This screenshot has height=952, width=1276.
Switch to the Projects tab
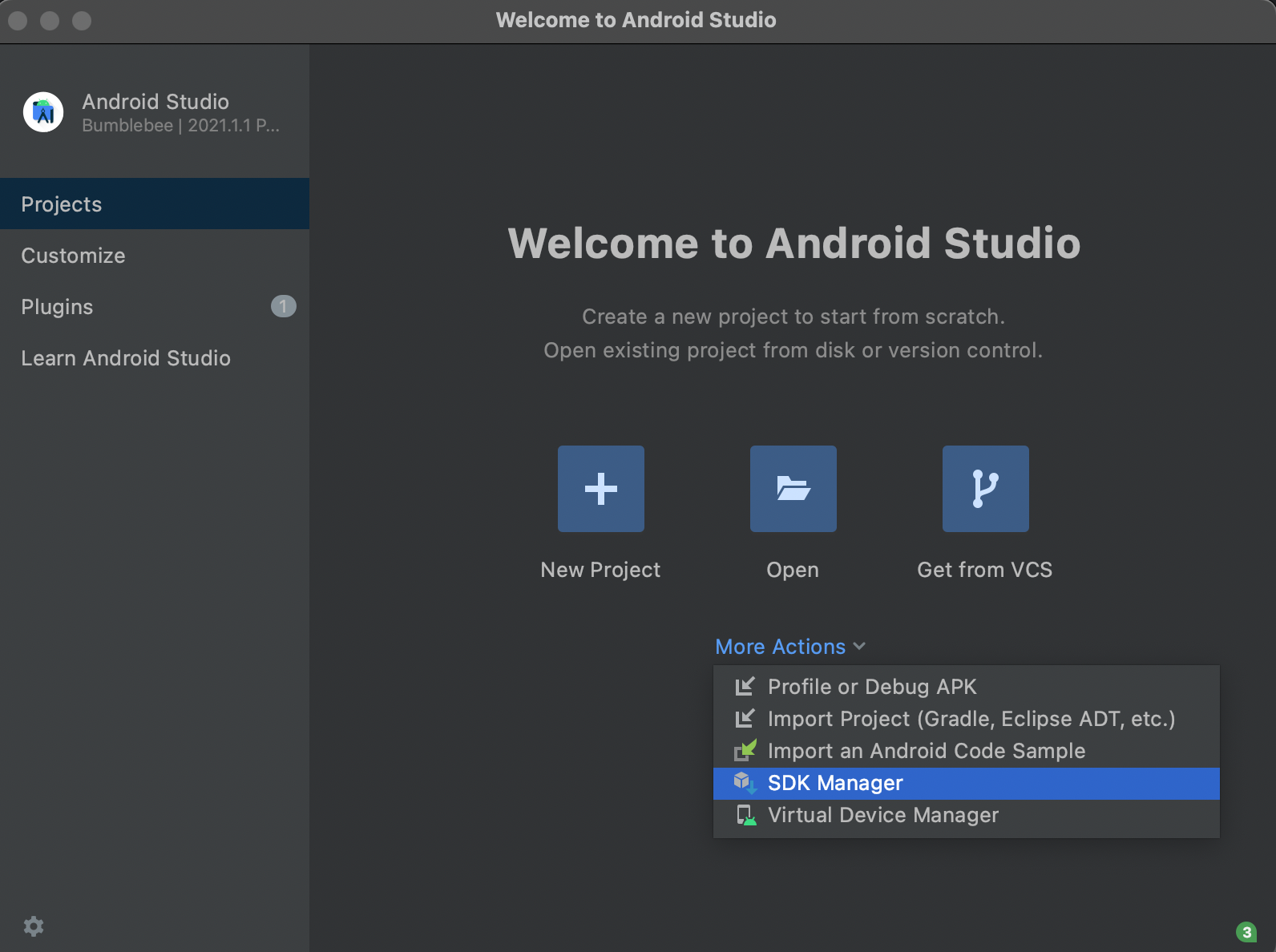tap(155, 204)
